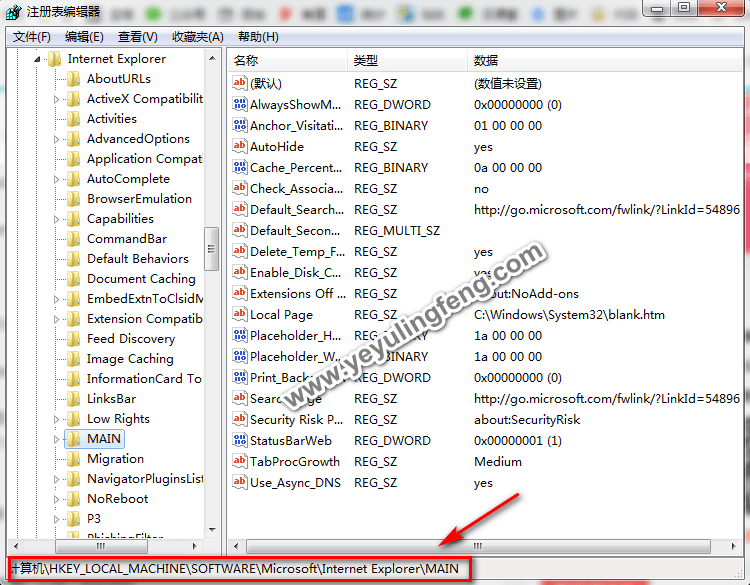The height and width of the screenshot is (585, 750).
Task: Collapse the Internet Explorer tree node
Action: [37, 59]
